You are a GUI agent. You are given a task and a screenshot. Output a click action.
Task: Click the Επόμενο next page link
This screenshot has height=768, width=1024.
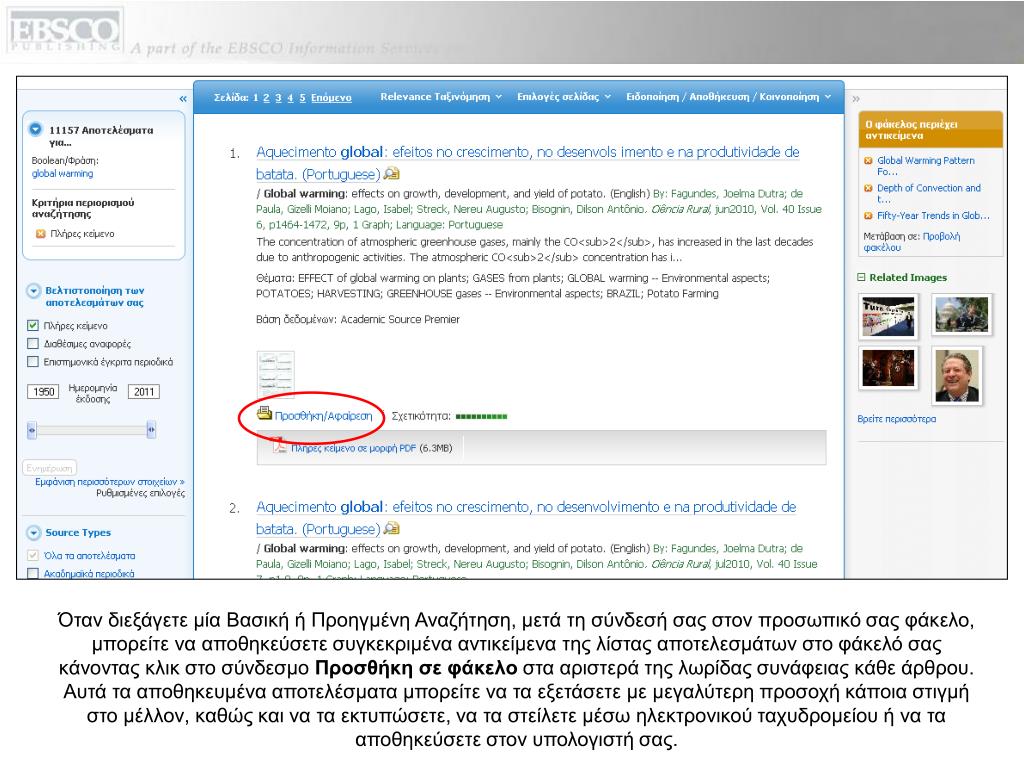coord(331,98)
